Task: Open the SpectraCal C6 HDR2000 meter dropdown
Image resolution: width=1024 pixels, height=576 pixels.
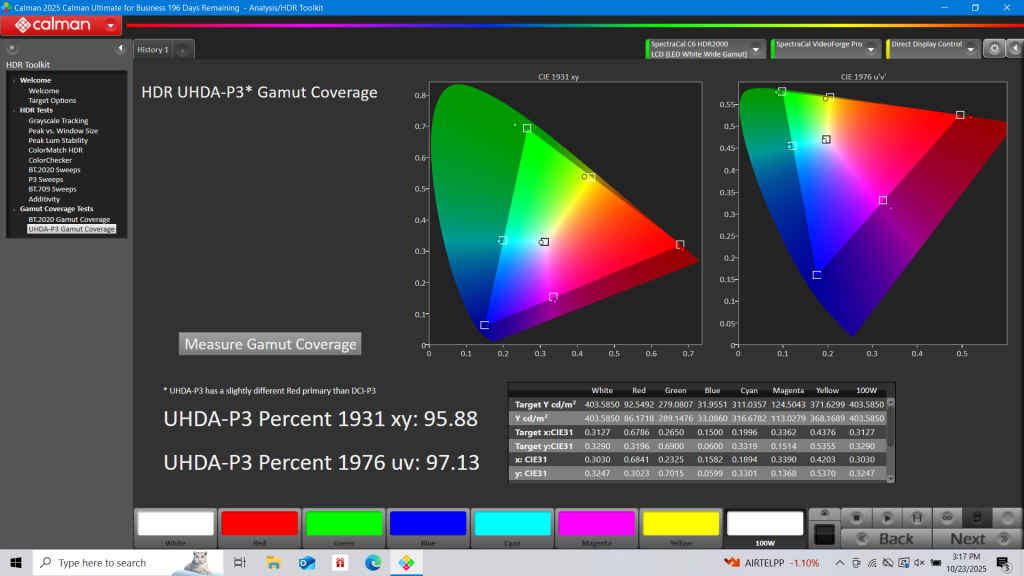Action: tap(757, 48)
